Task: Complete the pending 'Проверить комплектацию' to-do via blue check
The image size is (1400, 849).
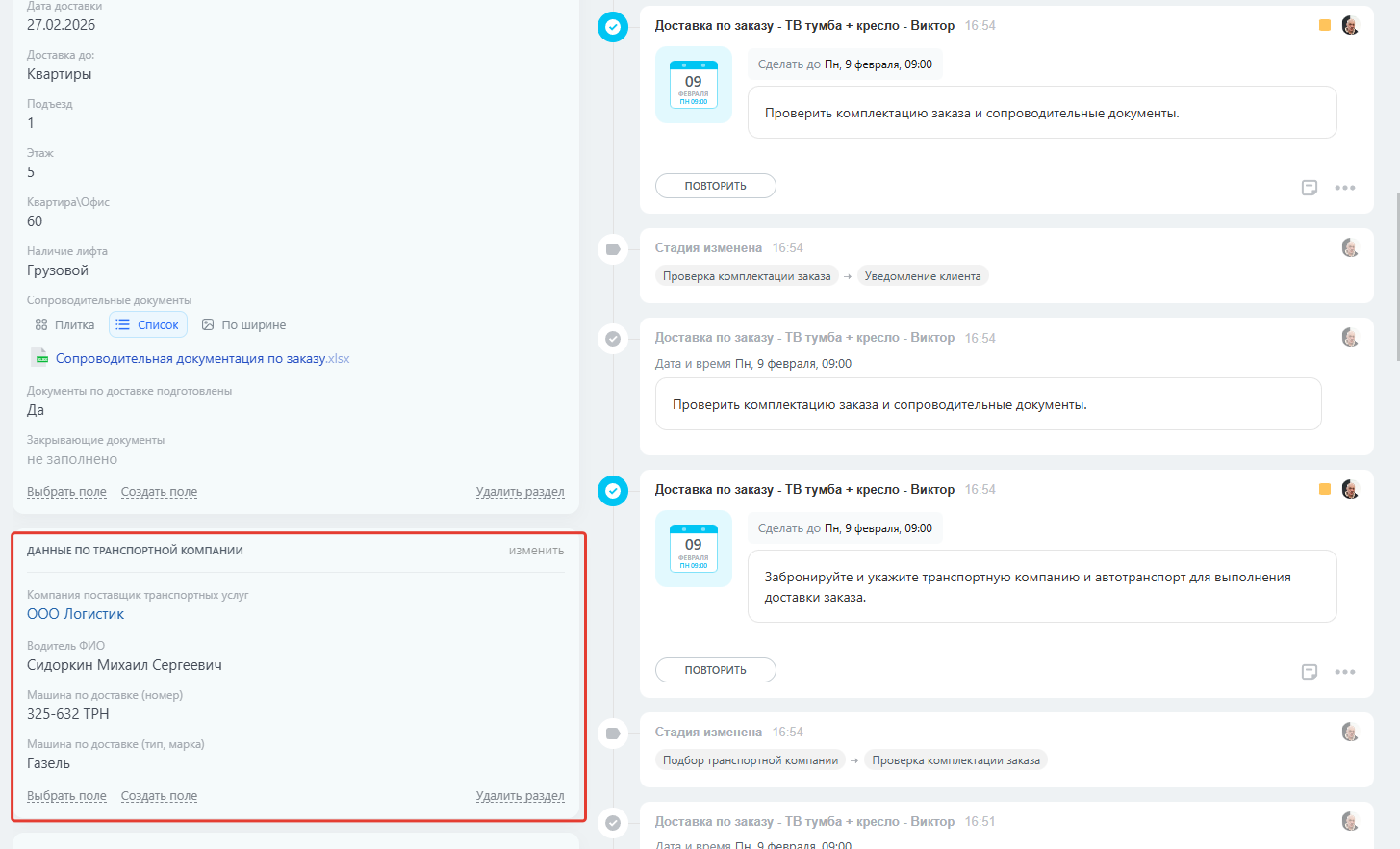Action: (x=613, y=27)
